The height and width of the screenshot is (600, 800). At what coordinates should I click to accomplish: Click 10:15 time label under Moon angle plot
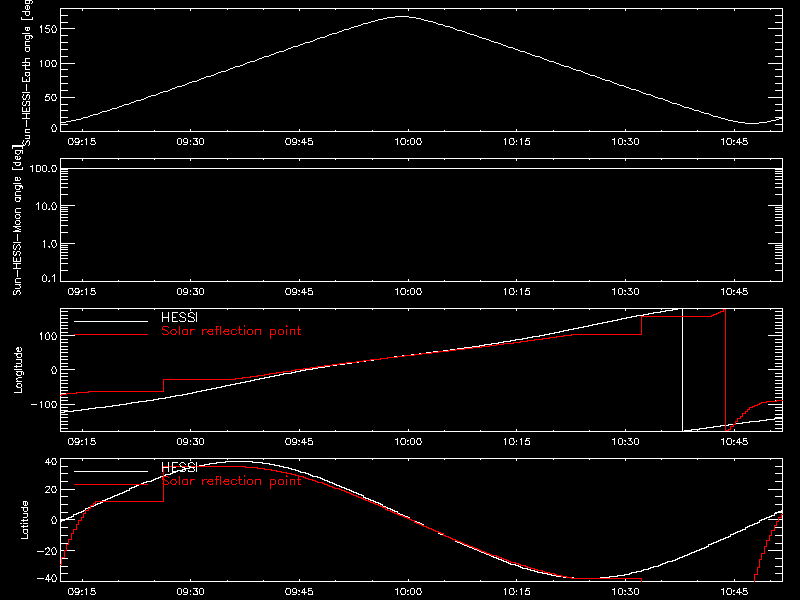(x=517, y=291)
